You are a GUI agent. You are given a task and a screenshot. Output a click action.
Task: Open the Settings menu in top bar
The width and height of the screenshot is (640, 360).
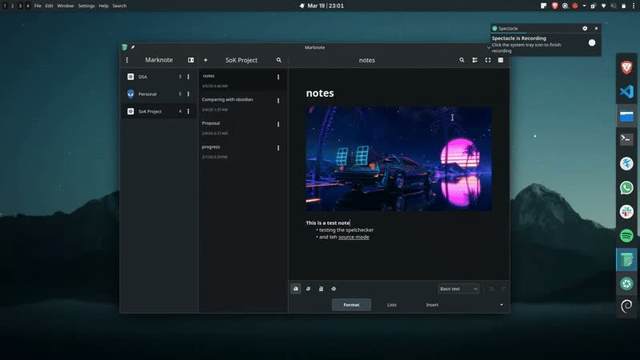[86, 6]
